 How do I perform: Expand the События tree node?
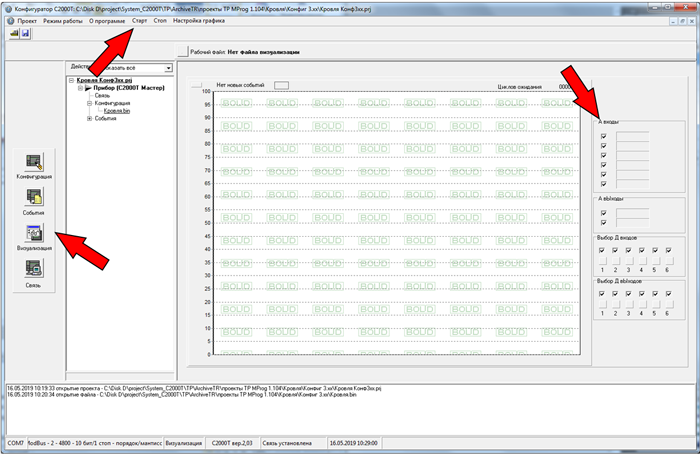click(88, 118)
